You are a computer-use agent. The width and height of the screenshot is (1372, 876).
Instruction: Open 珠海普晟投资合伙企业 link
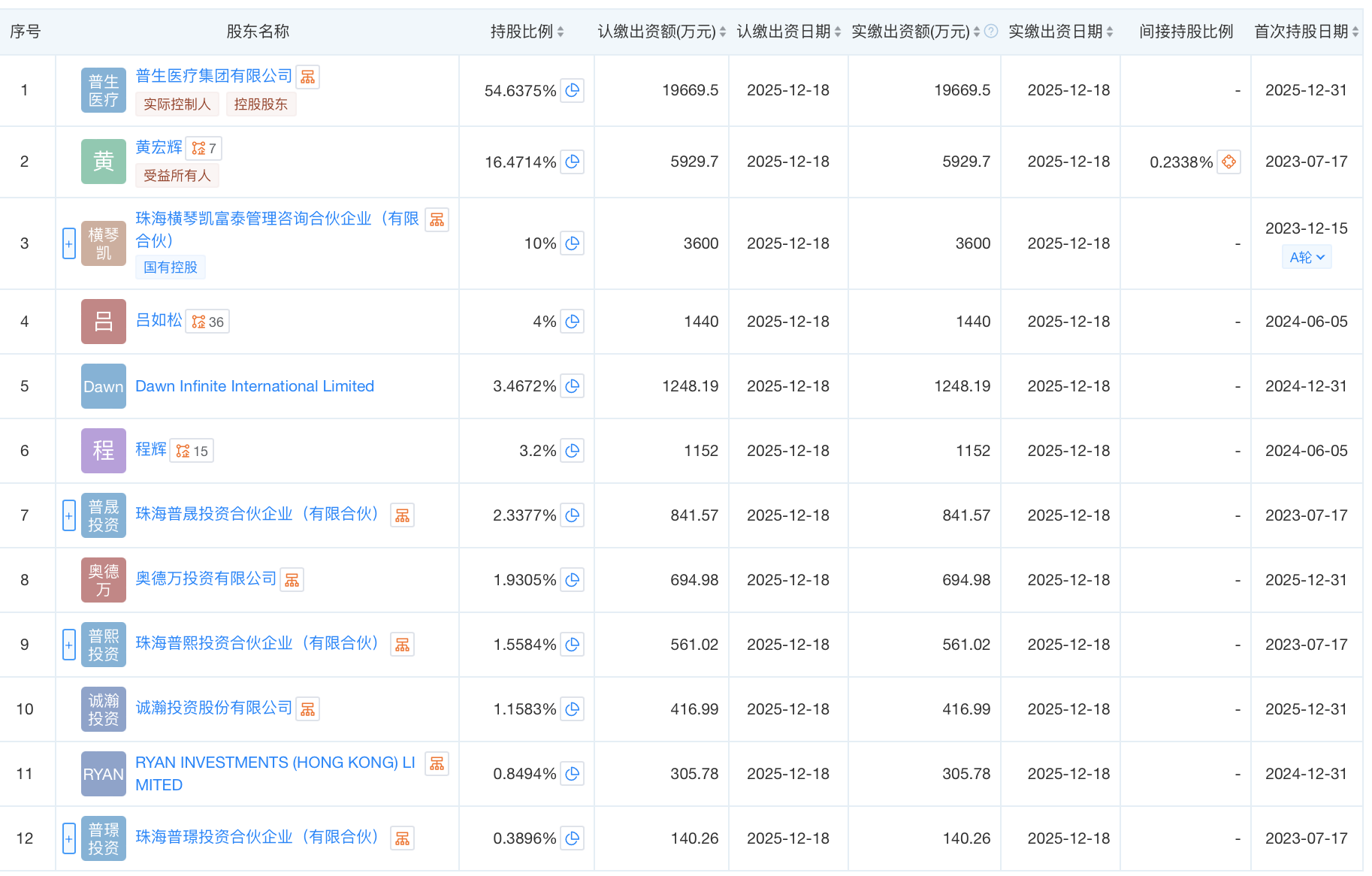(x=259, y=514)
